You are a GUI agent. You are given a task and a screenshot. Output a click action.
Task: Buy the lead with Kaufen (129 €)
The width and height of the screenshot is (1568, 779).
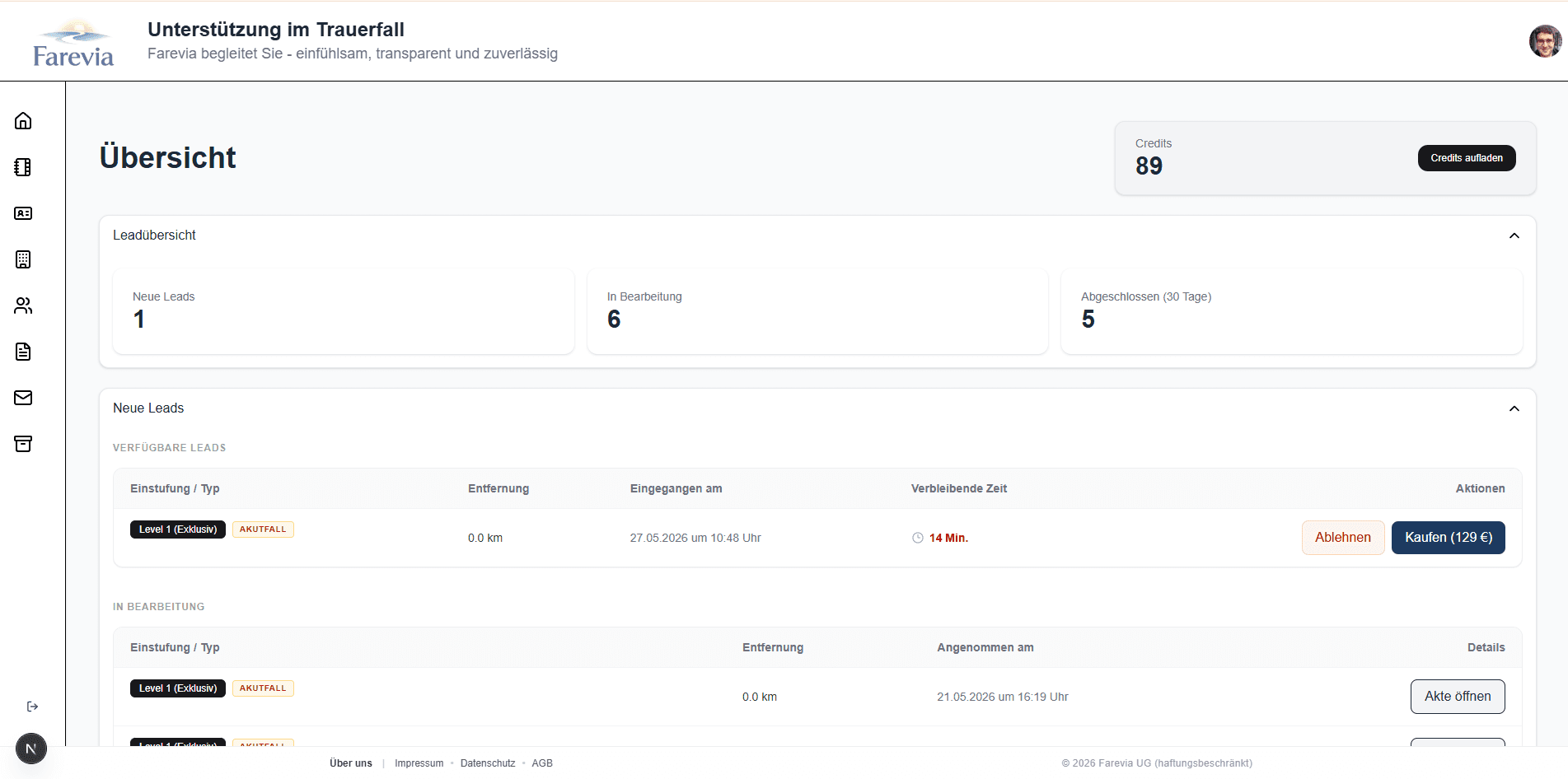[x=1448, y=538]
